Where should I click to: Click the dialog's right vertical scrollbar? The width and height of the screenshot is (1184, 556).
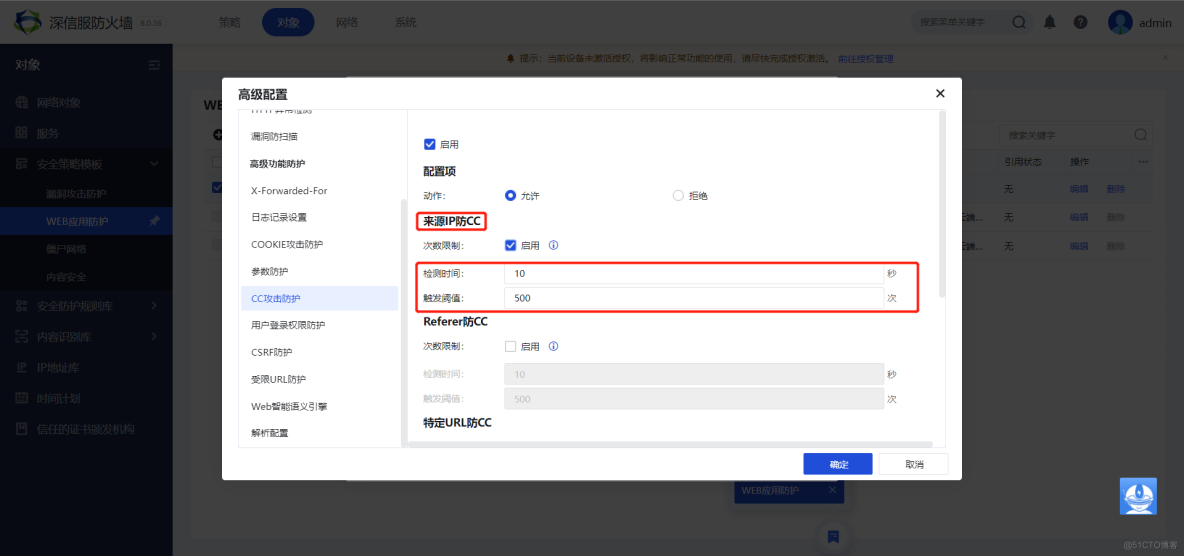coord(942,200)
